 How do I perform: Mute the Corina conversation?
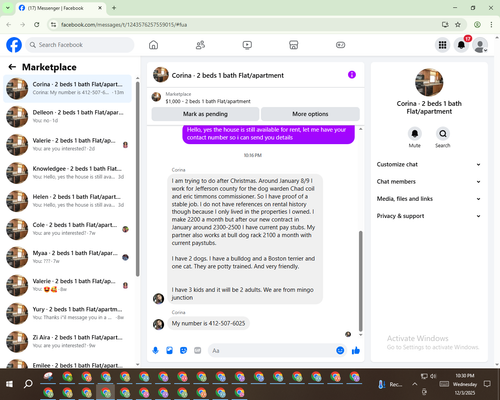coord(415,134)
